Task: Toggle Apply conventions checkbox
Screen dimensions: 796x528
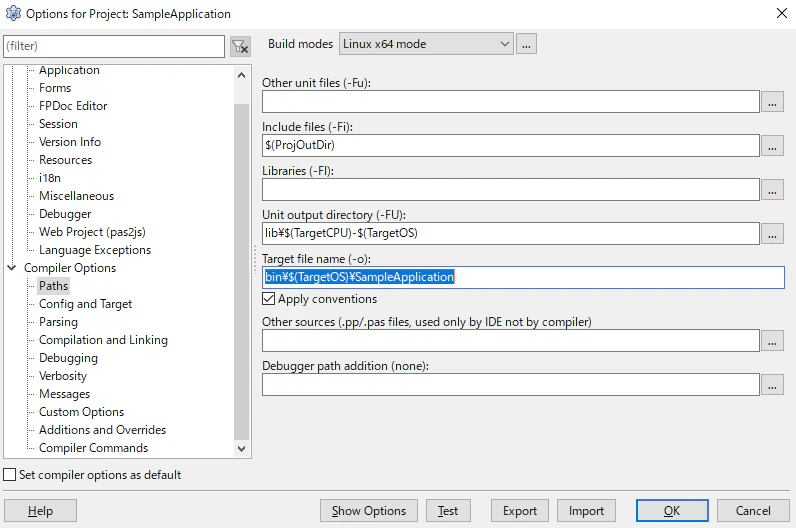Action: click(269, 299)
